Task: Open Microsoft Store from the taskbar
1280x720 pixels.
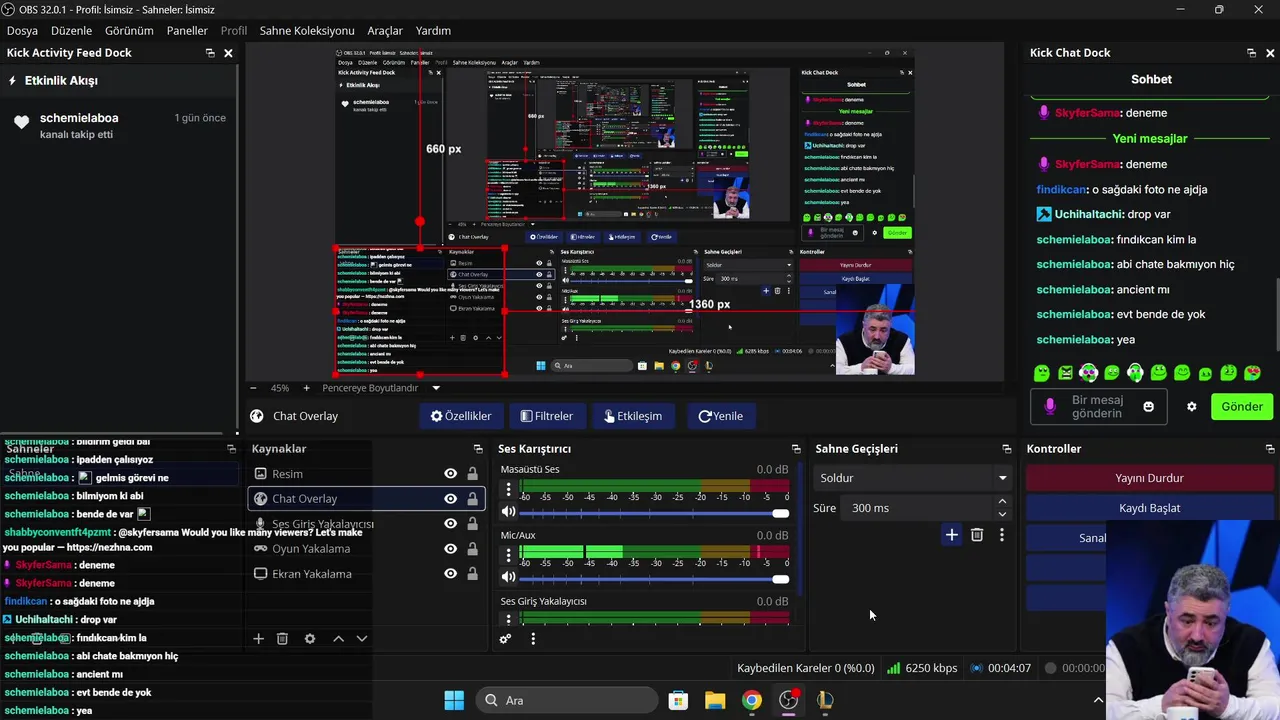Action: [x=678, y=700]
